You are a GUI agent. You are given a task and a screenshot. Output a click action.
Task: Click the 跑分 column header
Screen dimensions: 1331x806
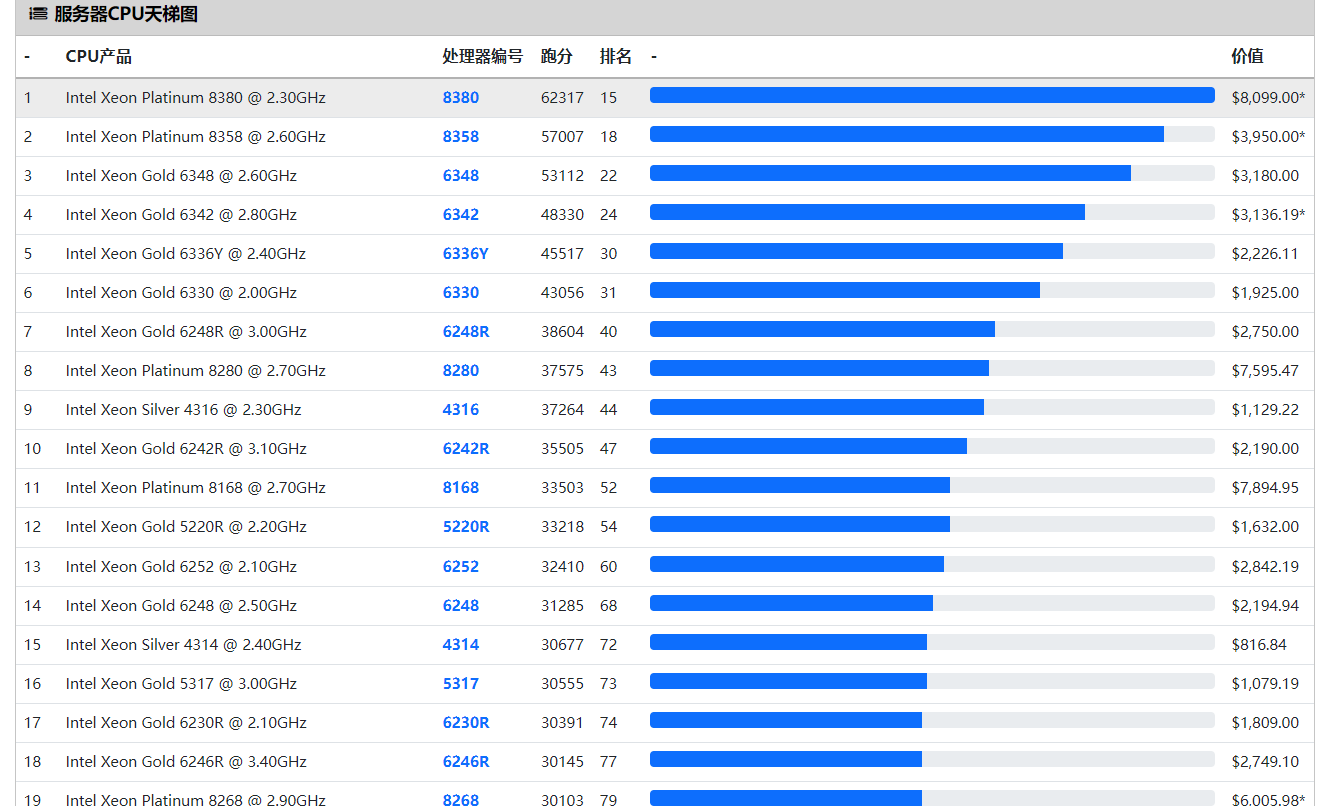[x=557, y=57]
